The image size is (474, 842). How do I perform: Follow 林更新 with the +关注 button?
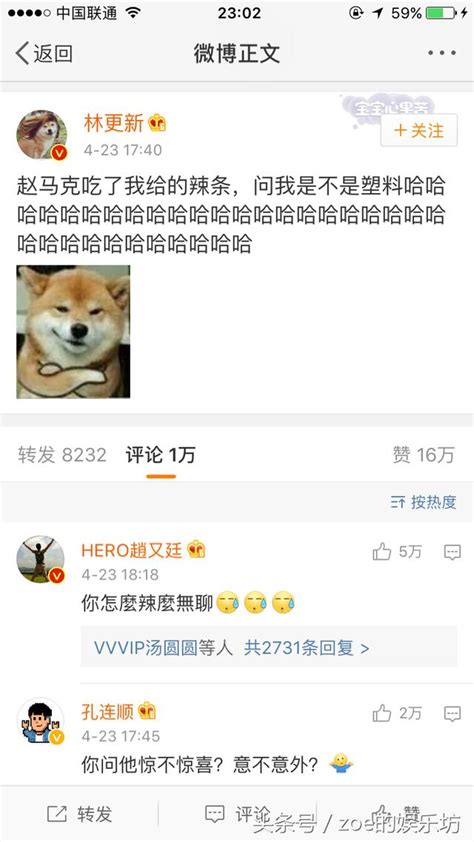pos(419,130)
